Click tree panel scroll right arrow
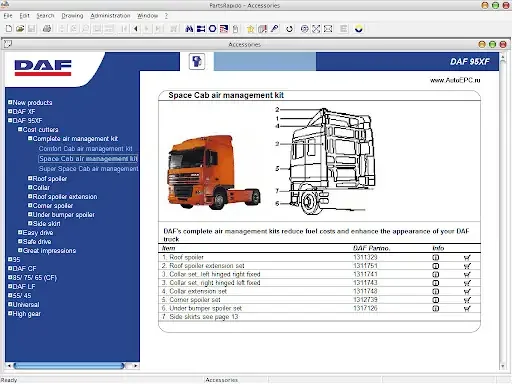Screen dimensions: 512x384 tap(135, 366)
